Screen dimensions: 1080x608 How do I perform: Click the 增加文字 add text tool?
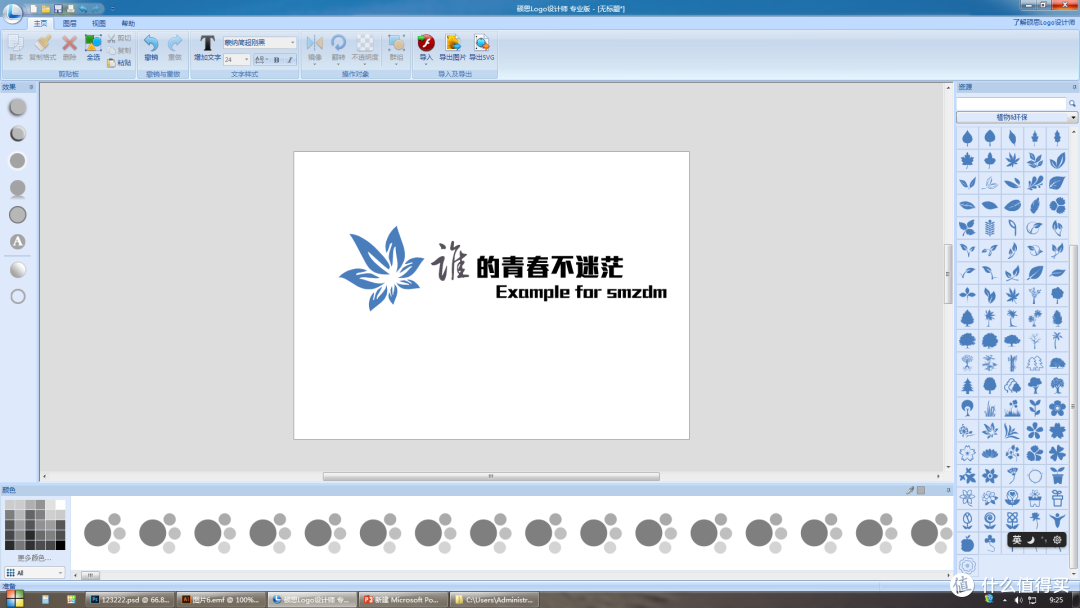207,48
